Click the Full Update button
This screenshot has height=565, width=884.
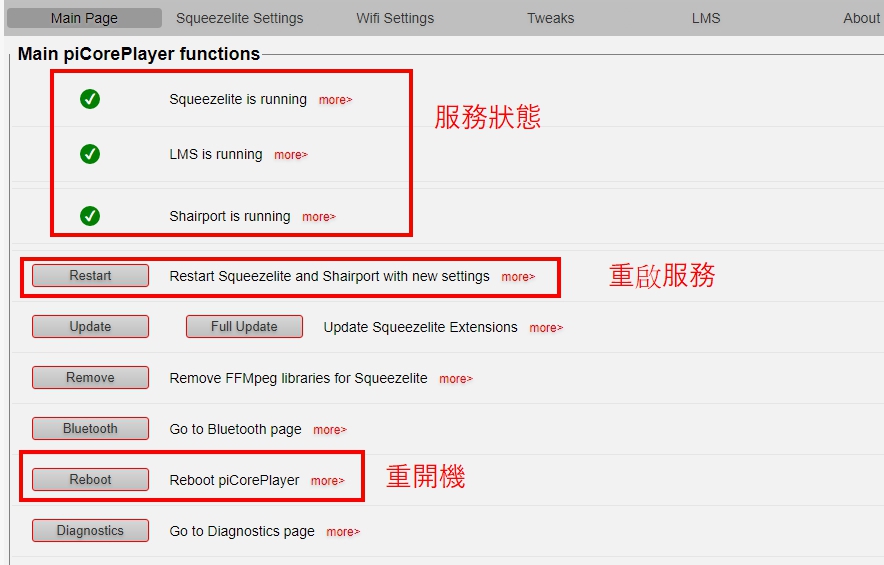point(244,326)
